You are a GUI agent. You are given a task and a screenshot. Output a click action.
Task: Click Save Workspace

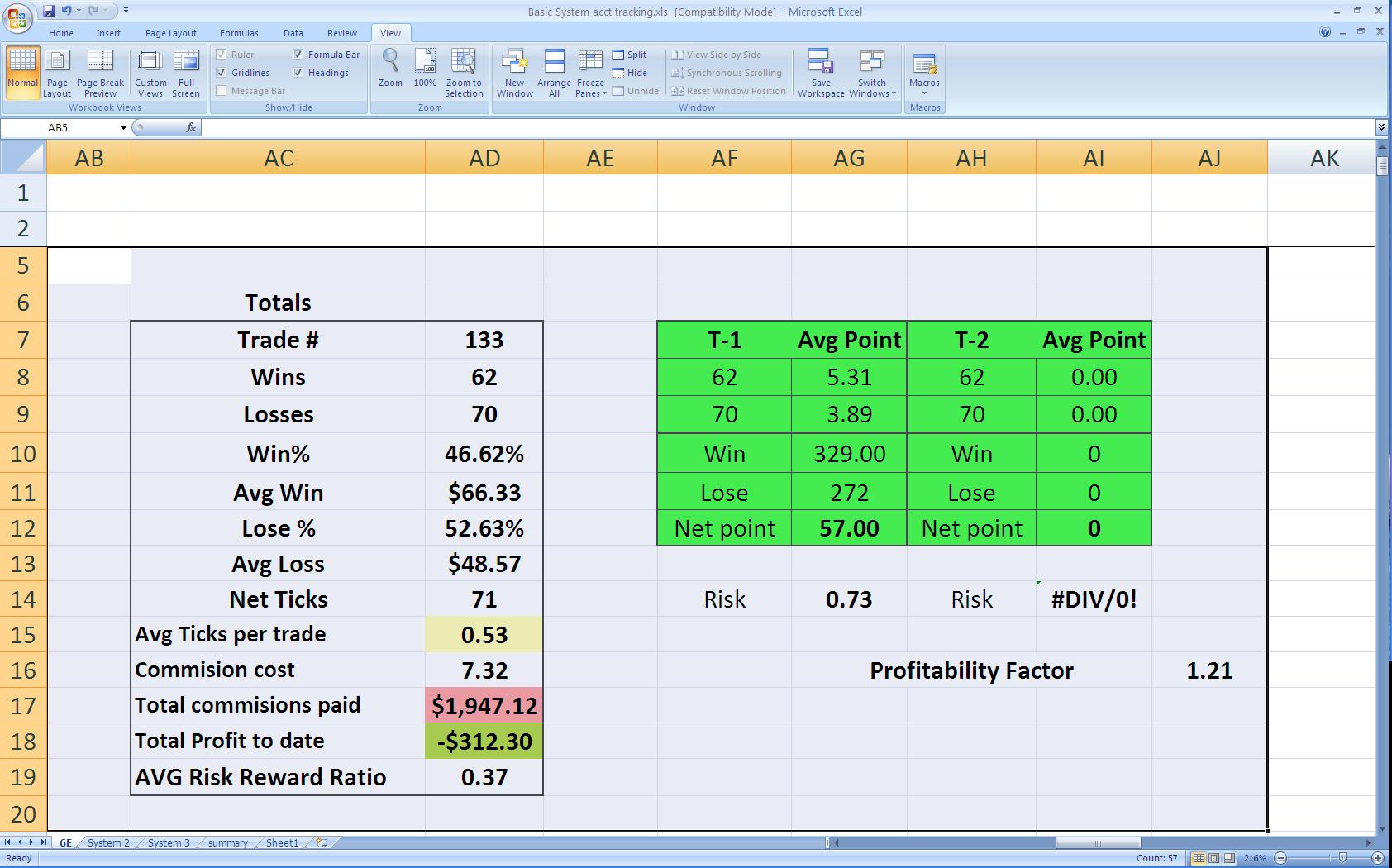[821, 73]
